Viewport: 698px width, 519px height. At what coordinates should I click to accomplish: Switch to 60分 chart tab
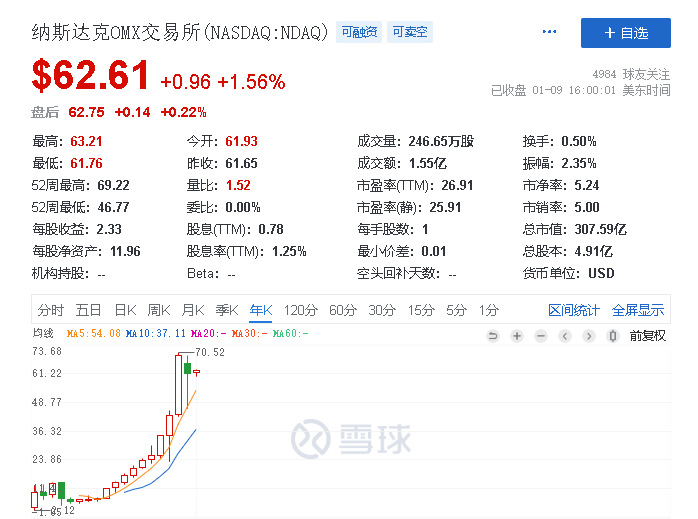343,310
